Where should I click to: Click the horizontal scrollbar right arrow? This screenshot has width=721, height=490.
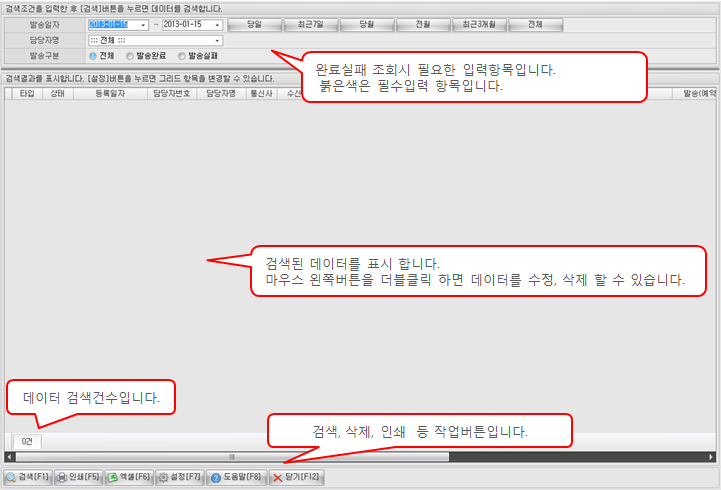711,457
